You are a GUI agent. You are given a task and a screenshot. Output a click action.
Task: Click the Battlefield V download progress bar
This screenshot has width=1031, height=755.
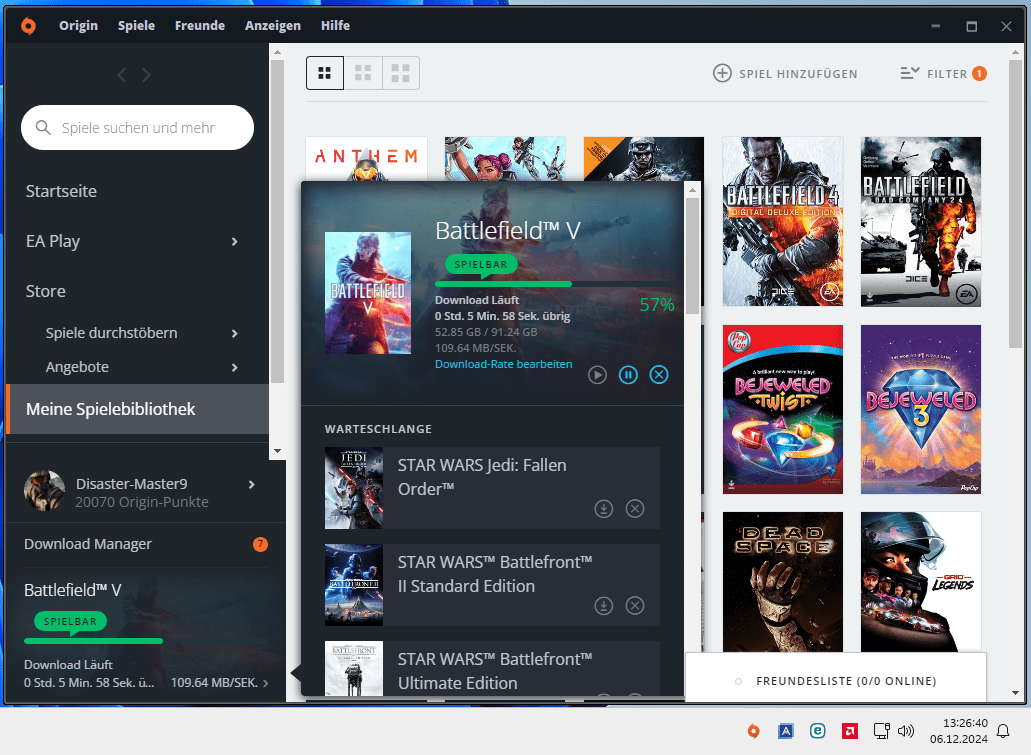(x=554, y=284)
